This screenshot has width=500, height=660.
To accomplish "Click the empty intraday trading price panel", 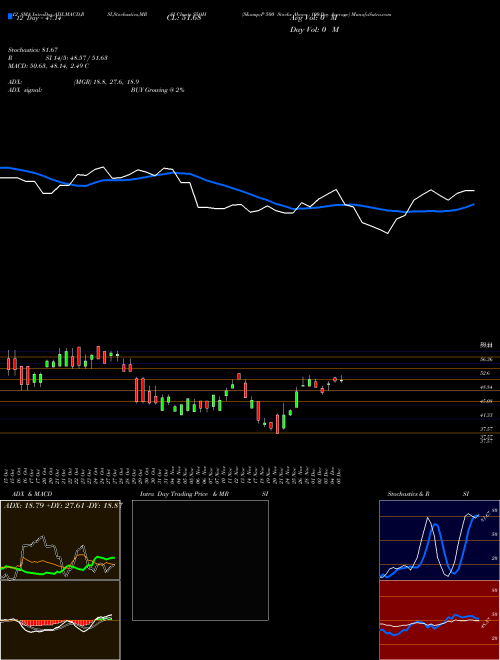I will (200, 560).
